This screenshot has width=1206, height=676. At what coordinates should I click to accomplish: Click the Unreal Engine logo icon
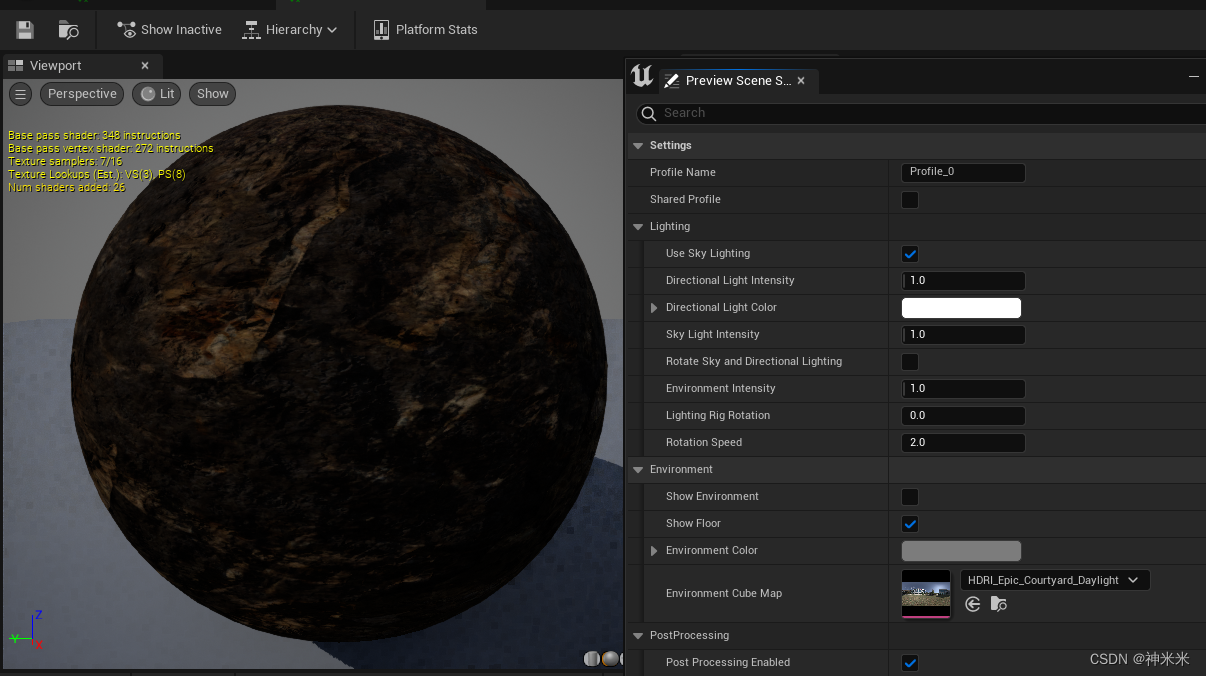tap(642, 76)
